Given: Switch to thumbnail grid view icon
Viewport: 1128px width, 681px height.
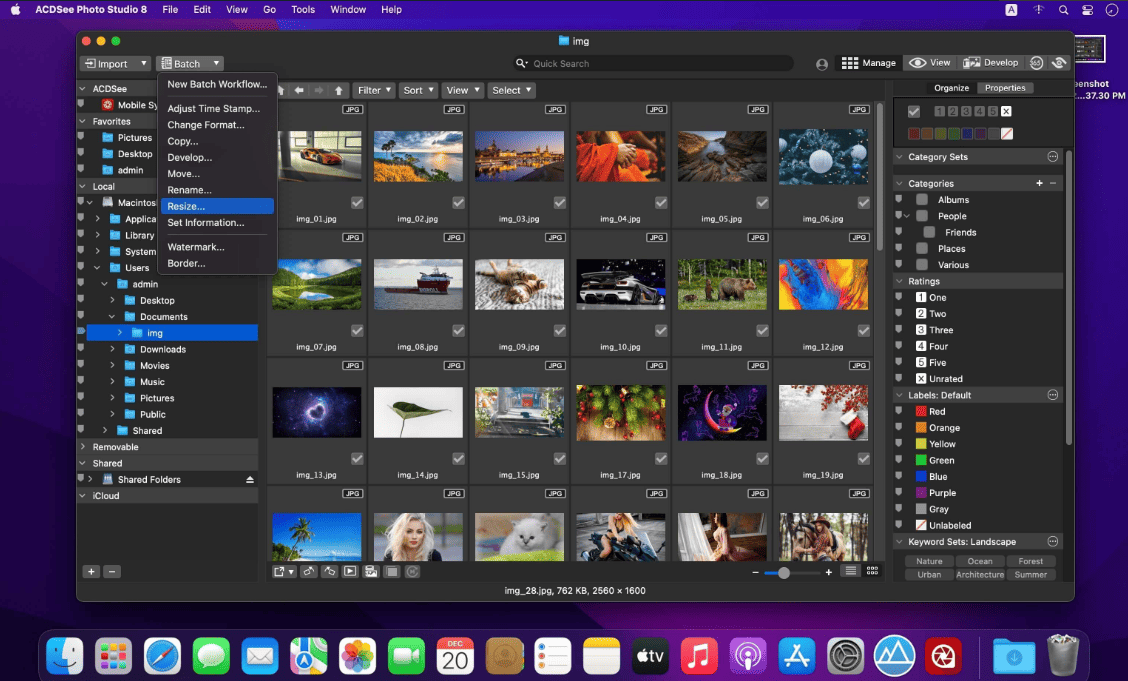Looking at the screenshot, I should 872,571.
